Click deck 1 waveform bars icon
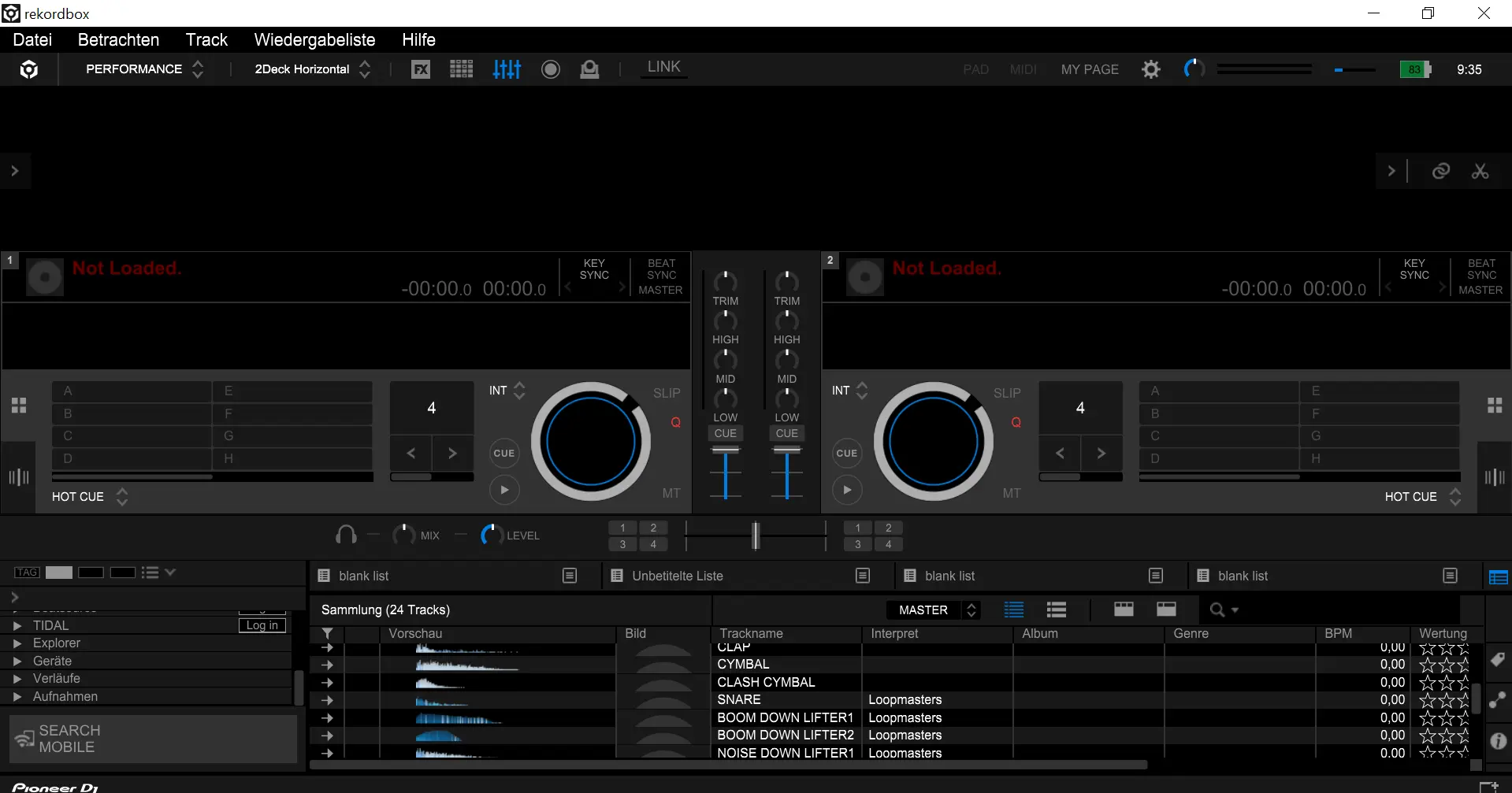 tap(19, 477)
